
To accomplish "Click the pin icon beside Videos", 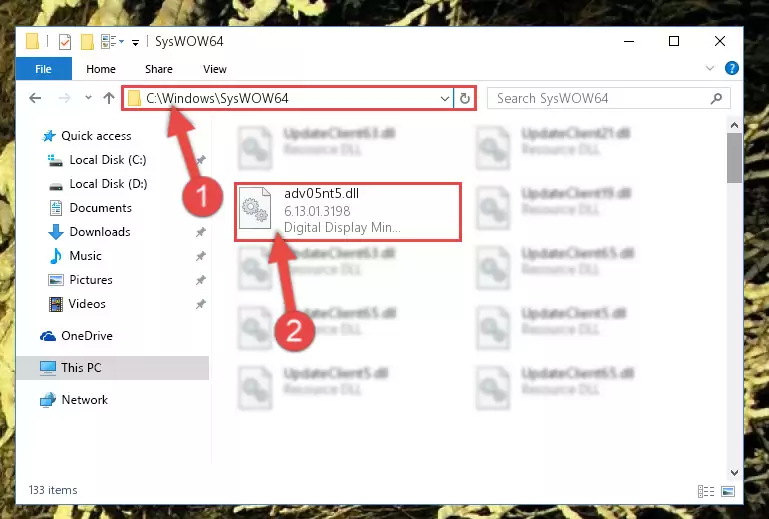I will click(201, 304).
